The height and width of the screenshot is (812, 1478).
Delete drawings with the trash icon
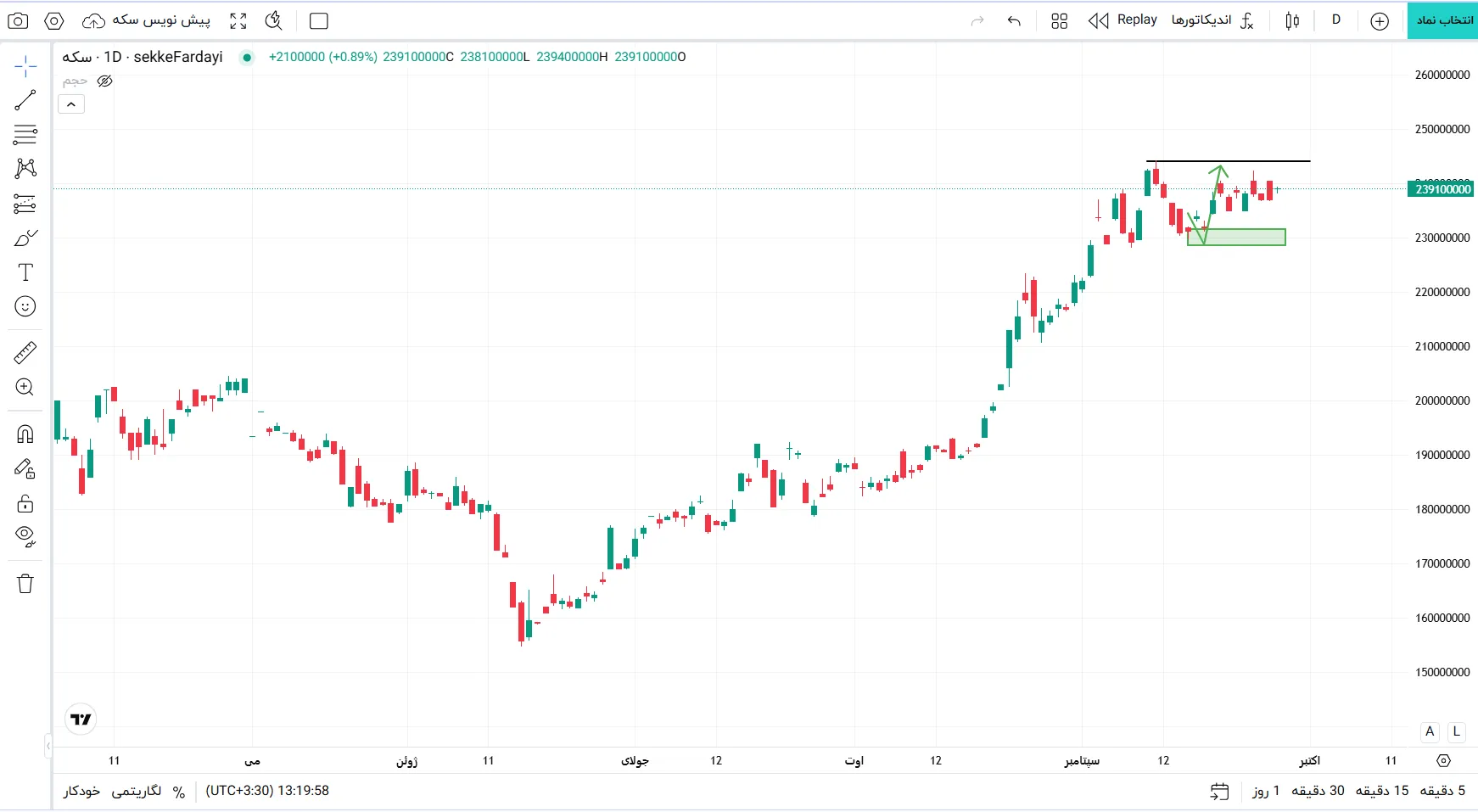(x=25, y=584)
